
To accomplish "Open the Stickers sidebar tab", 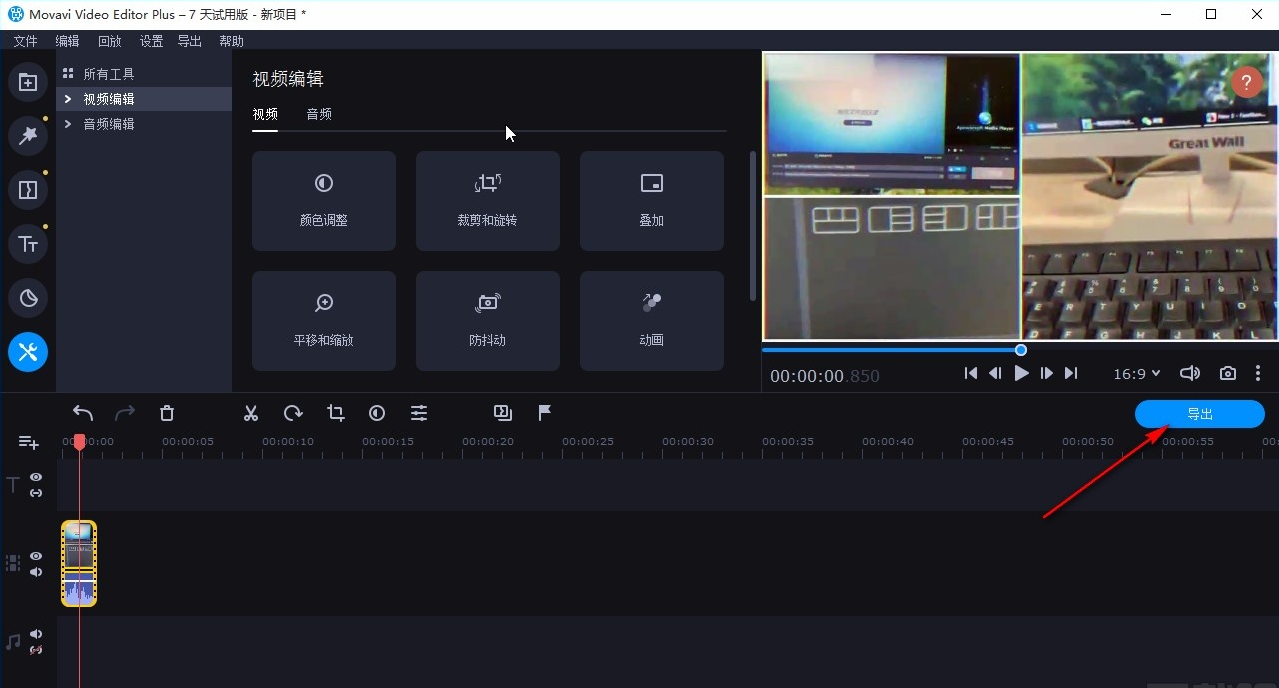I will (28, 297).
